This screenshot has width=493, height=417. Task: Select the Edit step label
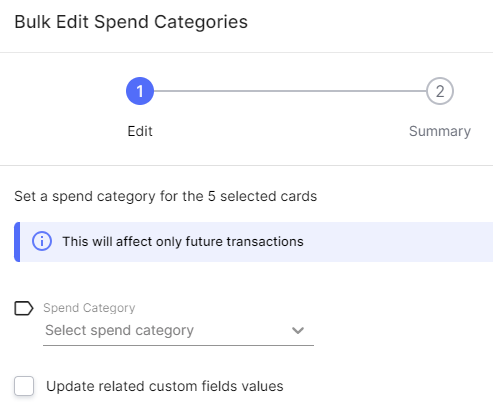click(x=140, y=131)
